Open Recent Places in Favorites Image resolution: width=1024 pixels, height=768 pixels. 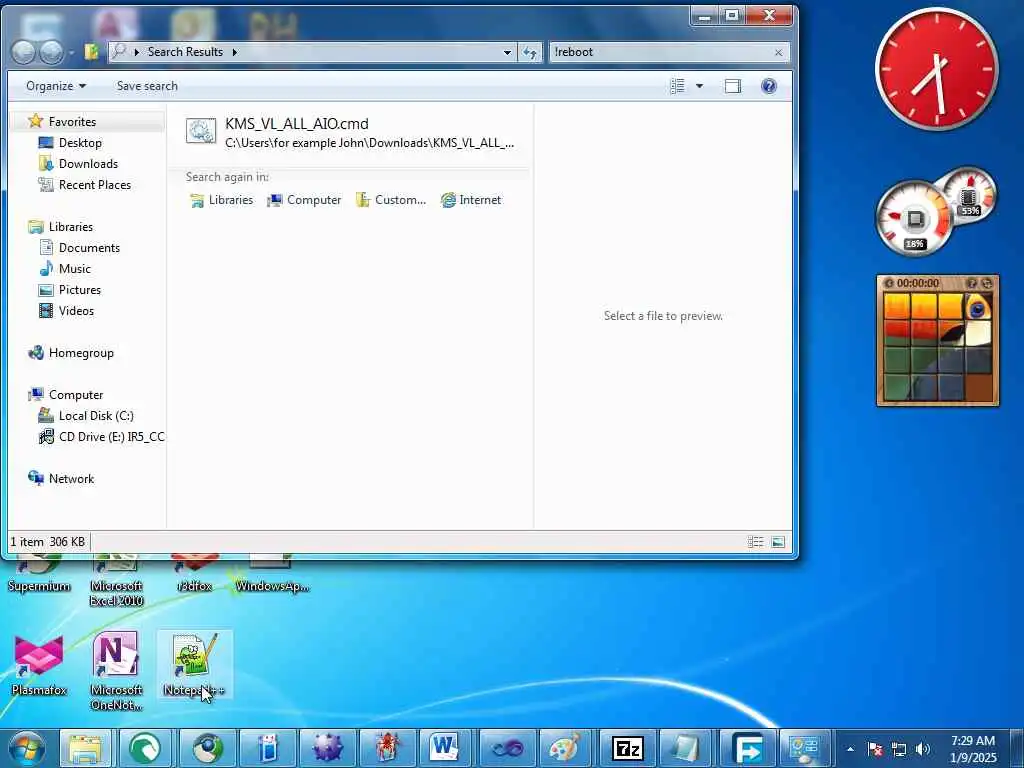(95, 185)
